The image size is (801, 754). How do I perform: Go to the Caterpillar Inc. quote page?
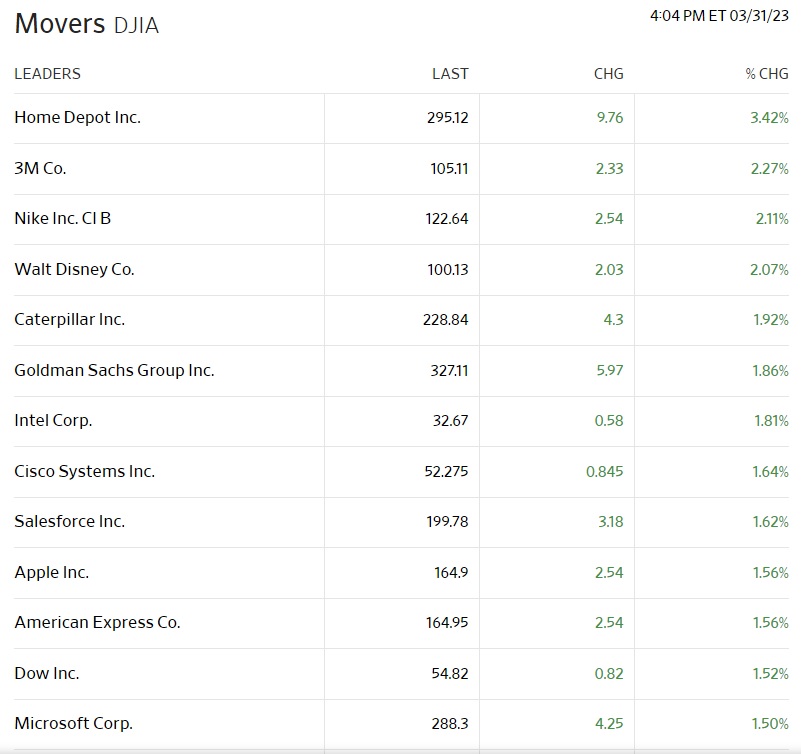[x=69, y=319]
